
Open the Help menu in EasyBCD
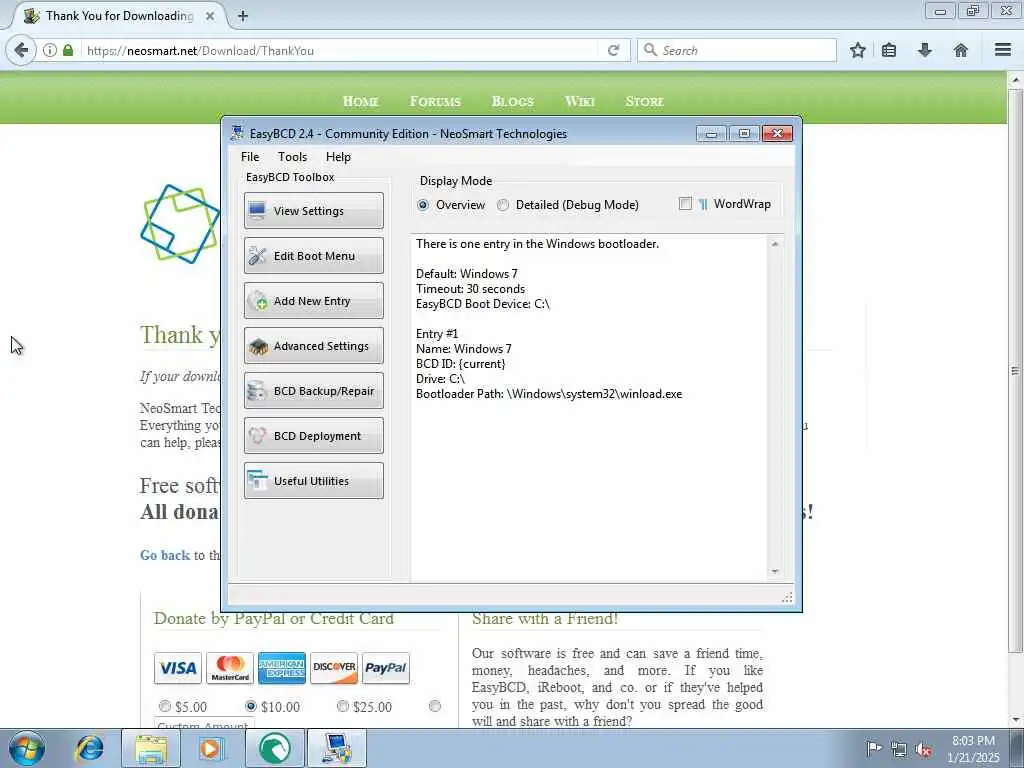[338, 157]
